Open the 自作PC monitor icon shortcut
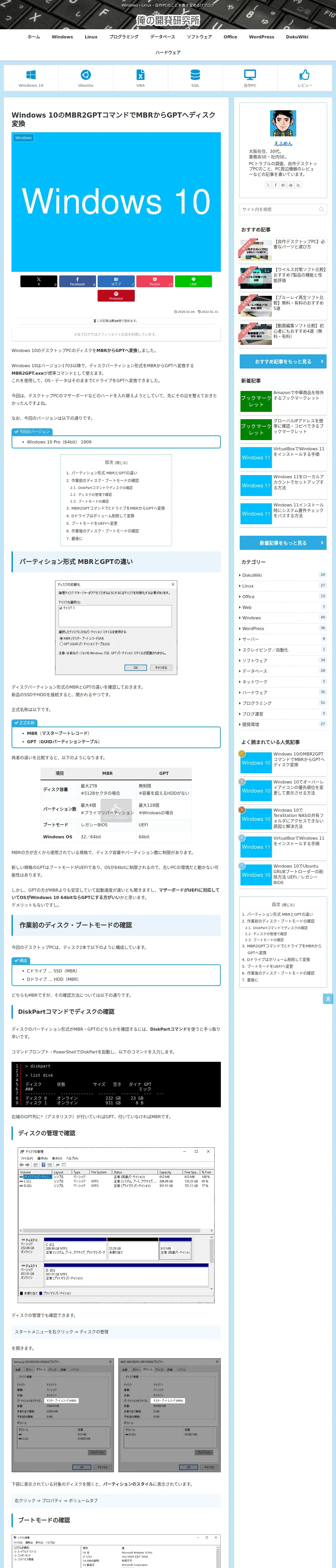The width and height of the screenshot is (336, 1568). coord(250,78)
